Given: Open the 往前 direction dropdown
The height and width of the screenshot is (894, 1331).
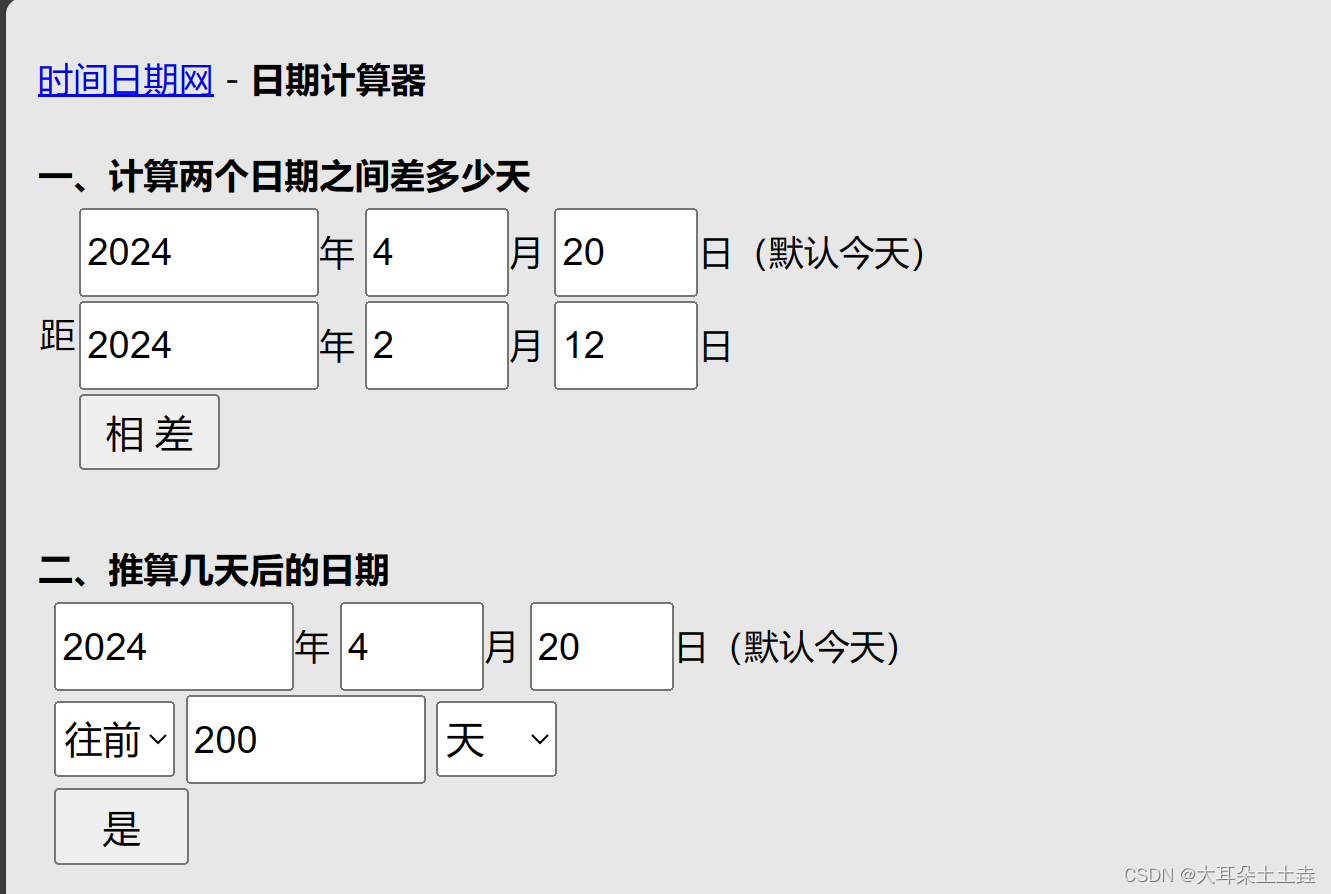Looking at the screenshot, I should click(113, 739).
